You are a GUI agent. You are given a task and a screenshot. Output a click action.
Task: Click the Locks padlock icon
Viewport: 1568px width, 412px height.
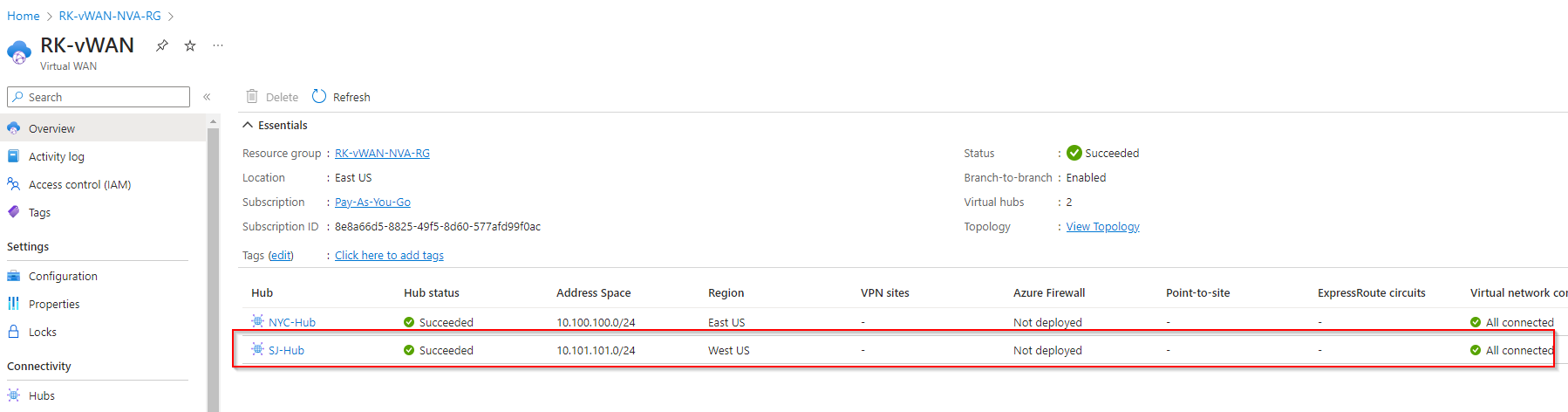click(x=14, y=332)
